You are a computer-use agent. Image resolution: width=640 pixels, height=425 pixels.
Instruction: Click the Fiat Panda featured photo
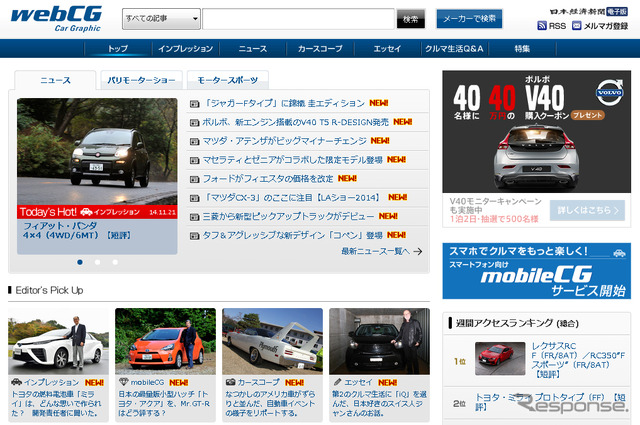(97, 151)
